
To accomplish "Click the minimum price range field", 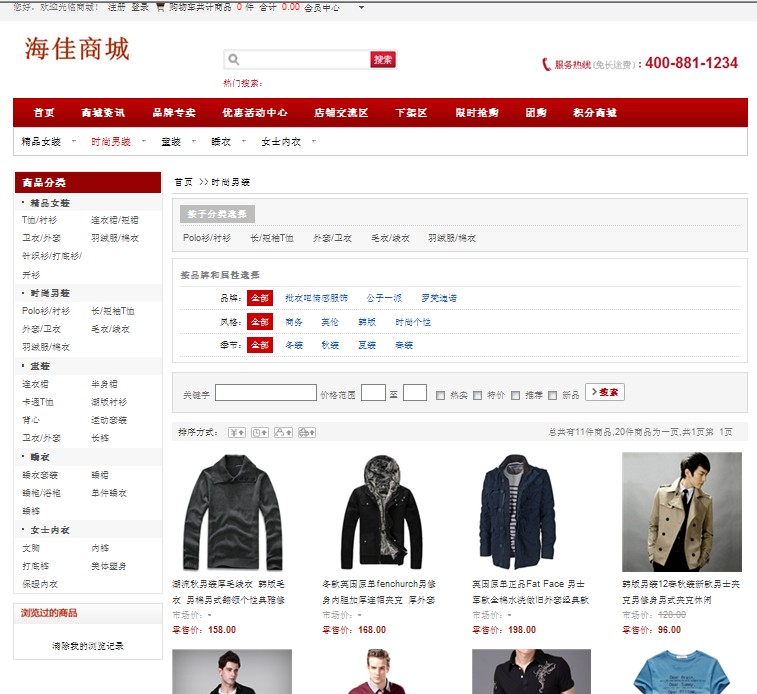I will click(373, 392).
